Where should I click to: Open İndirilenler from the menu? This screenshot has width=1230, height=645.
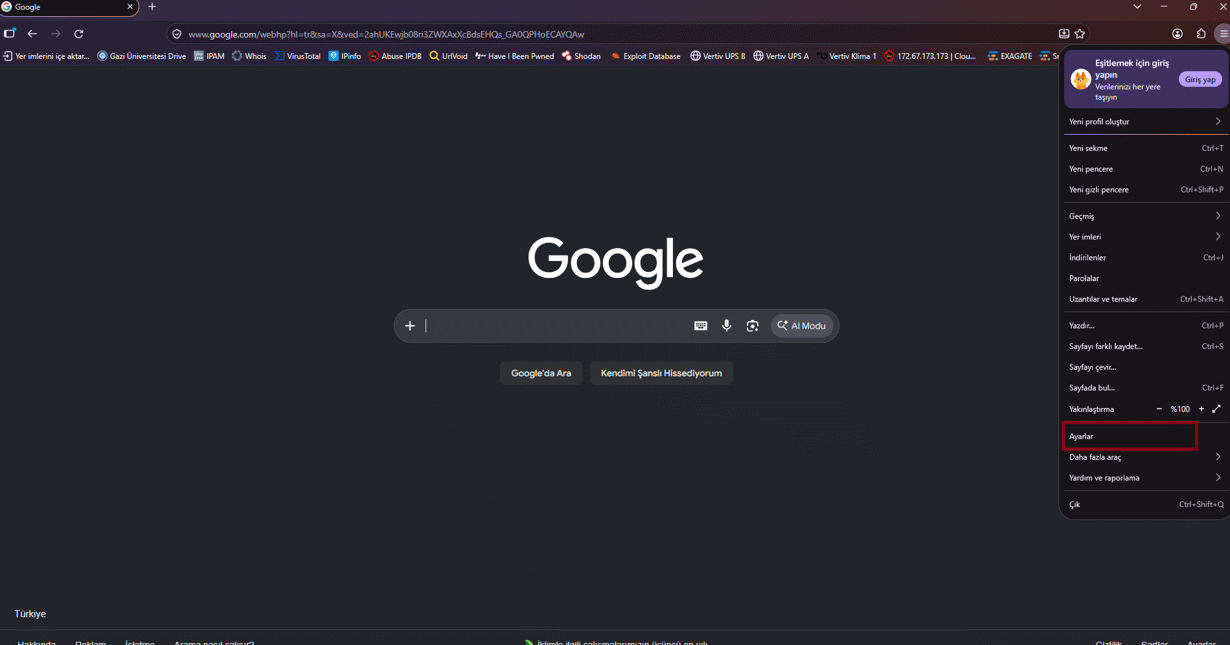(1145, 258)
